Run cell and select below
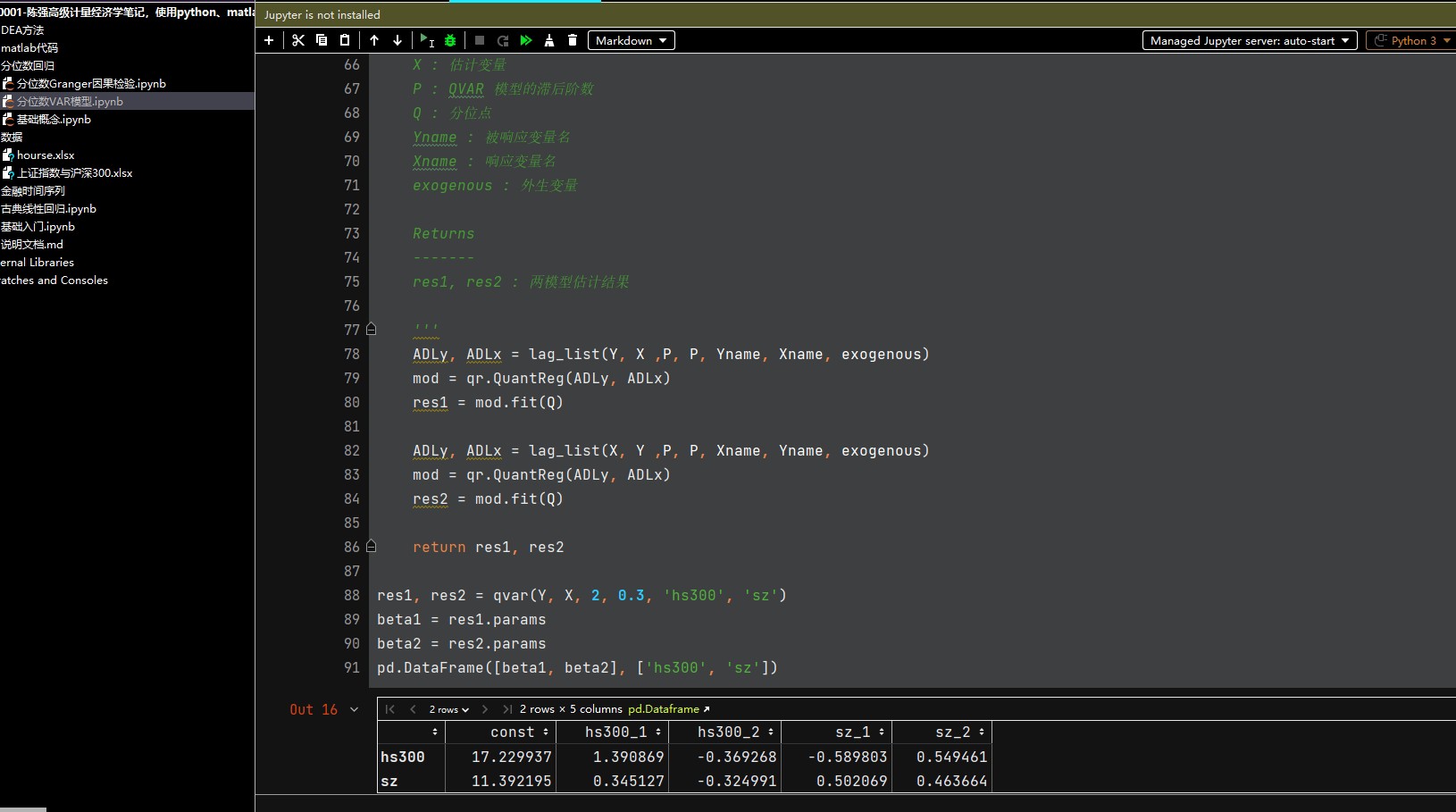 [427, 40]
